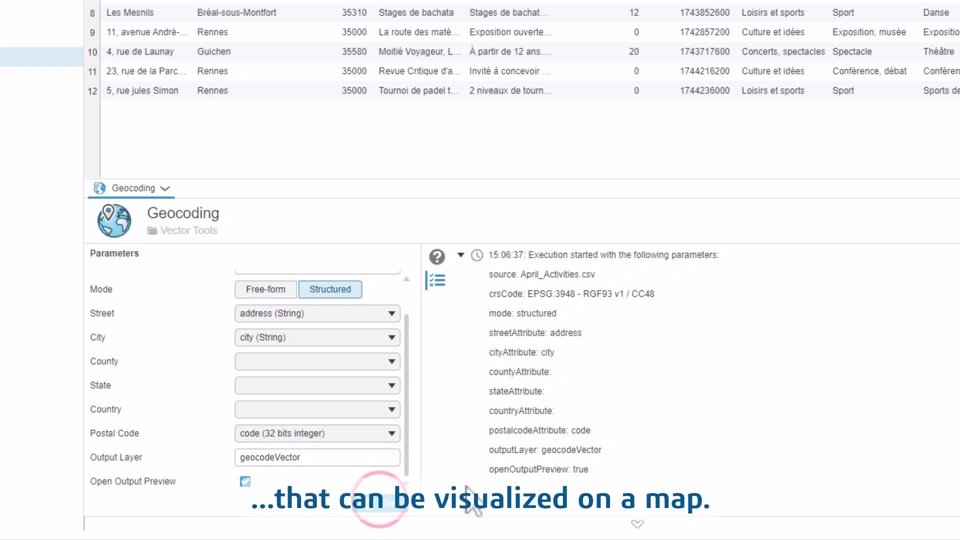The height and width of the screenshot is (540, 960).
Task: Click the Geocoding globe tab icon
Action: pyautogui.click(x=99, y=188)
